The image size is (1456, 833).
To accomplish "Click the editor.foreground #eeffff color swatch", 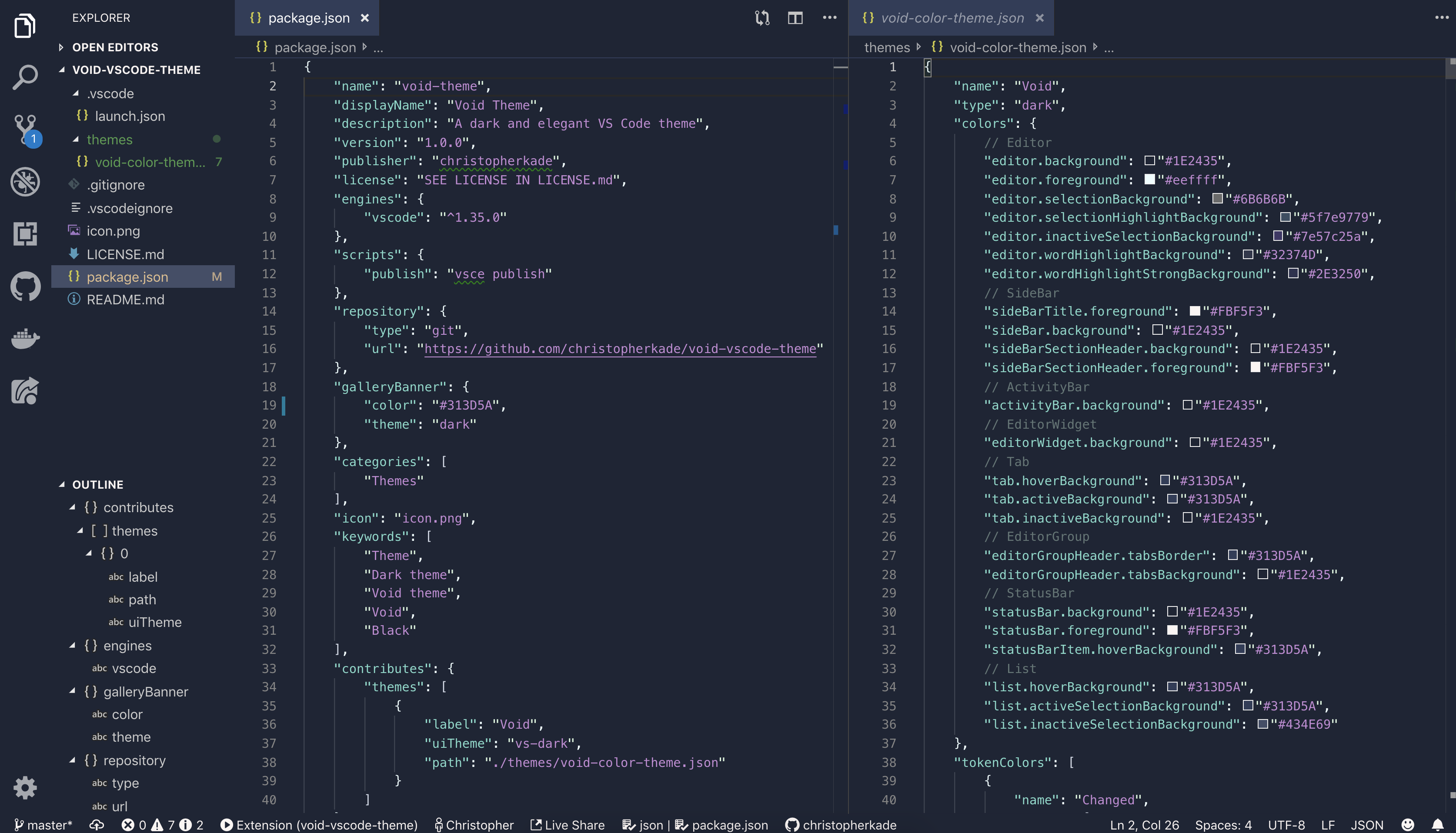I will [1149, 180].
